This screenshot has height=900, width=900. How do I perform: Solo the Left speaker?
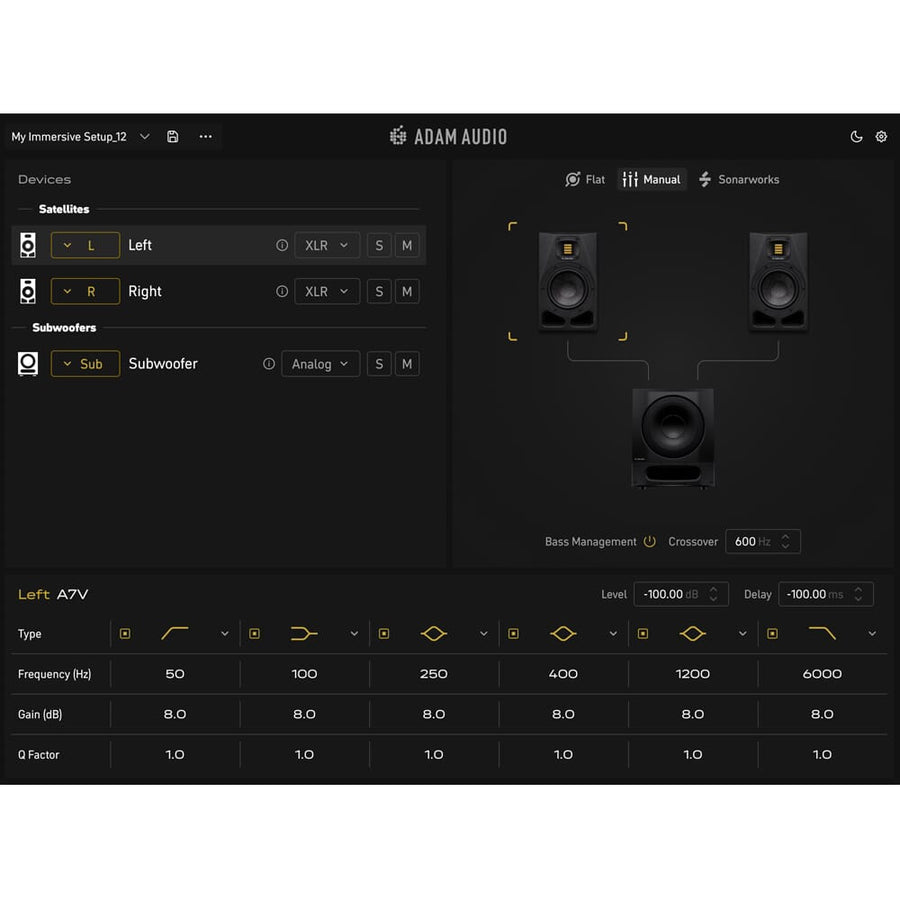(x=379, y=245)
